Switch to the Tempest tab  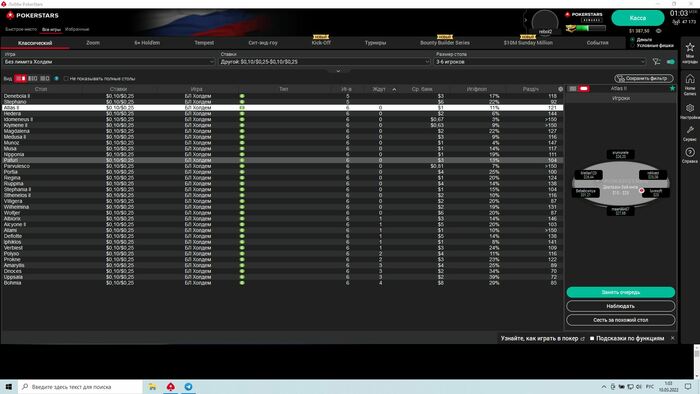tap(204, 43)
